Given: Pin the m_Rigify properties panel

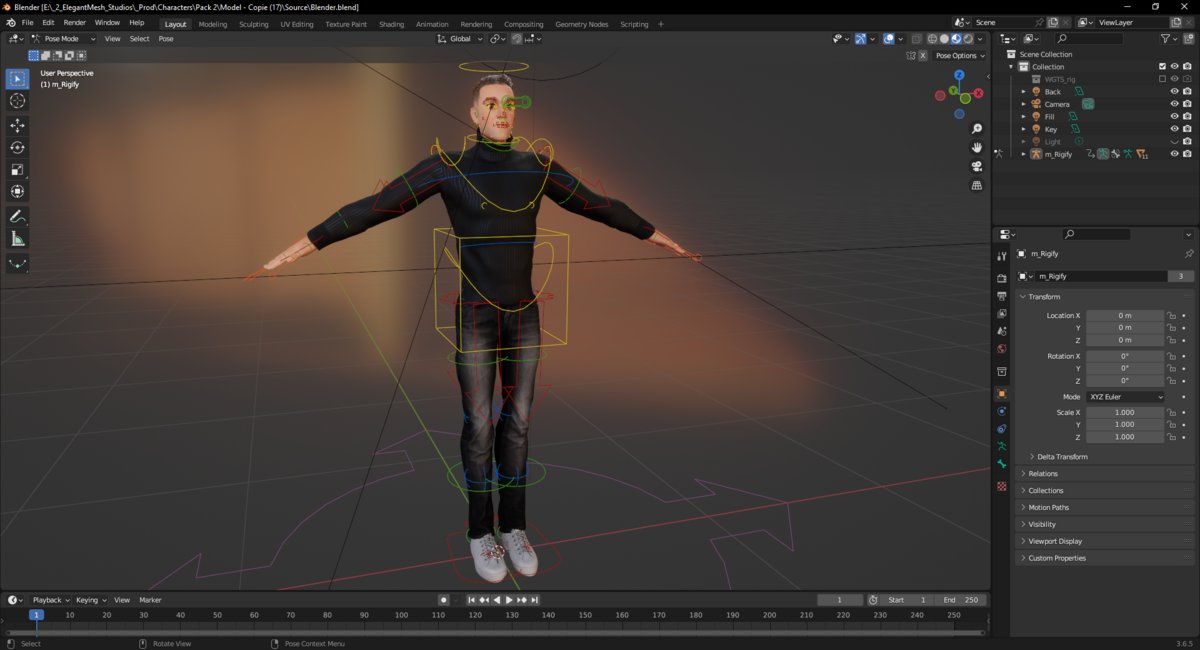Looking at the screenshot, I should pos(1188,254).
